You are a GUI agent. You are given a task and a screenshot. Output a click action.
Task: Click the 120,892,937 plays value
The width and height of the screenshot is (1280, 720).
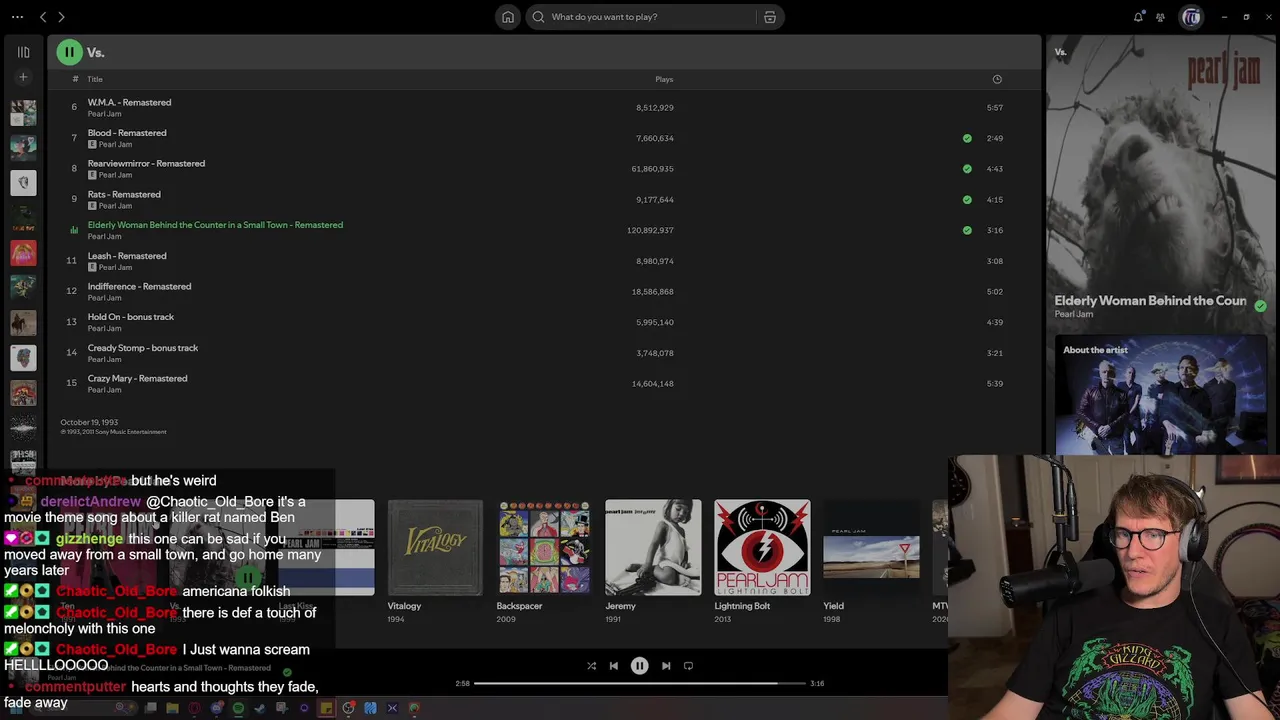(650, 230)
